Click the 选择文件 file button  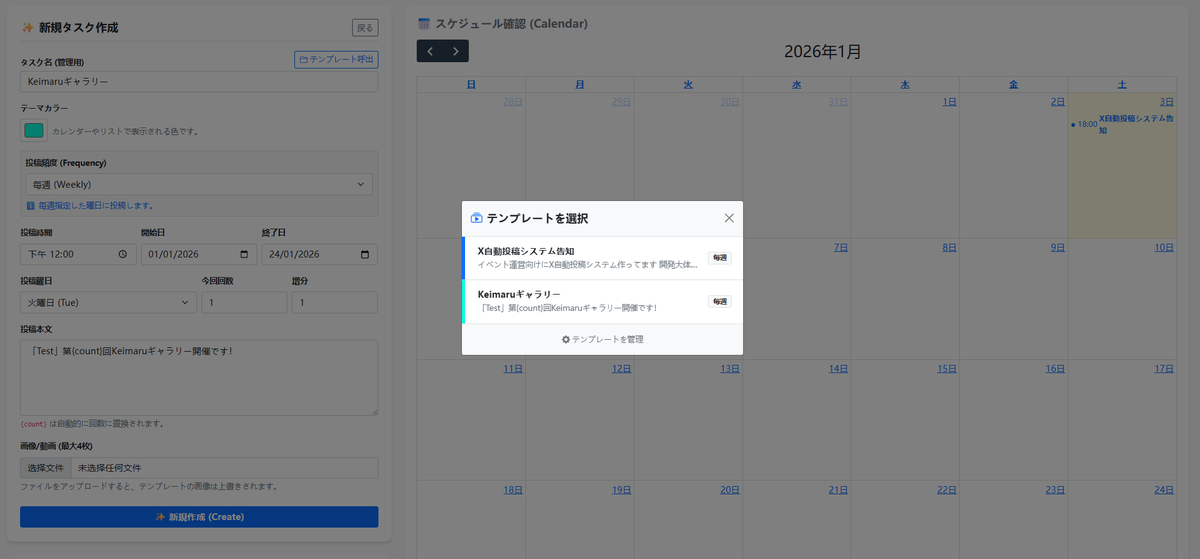(46, 468)
